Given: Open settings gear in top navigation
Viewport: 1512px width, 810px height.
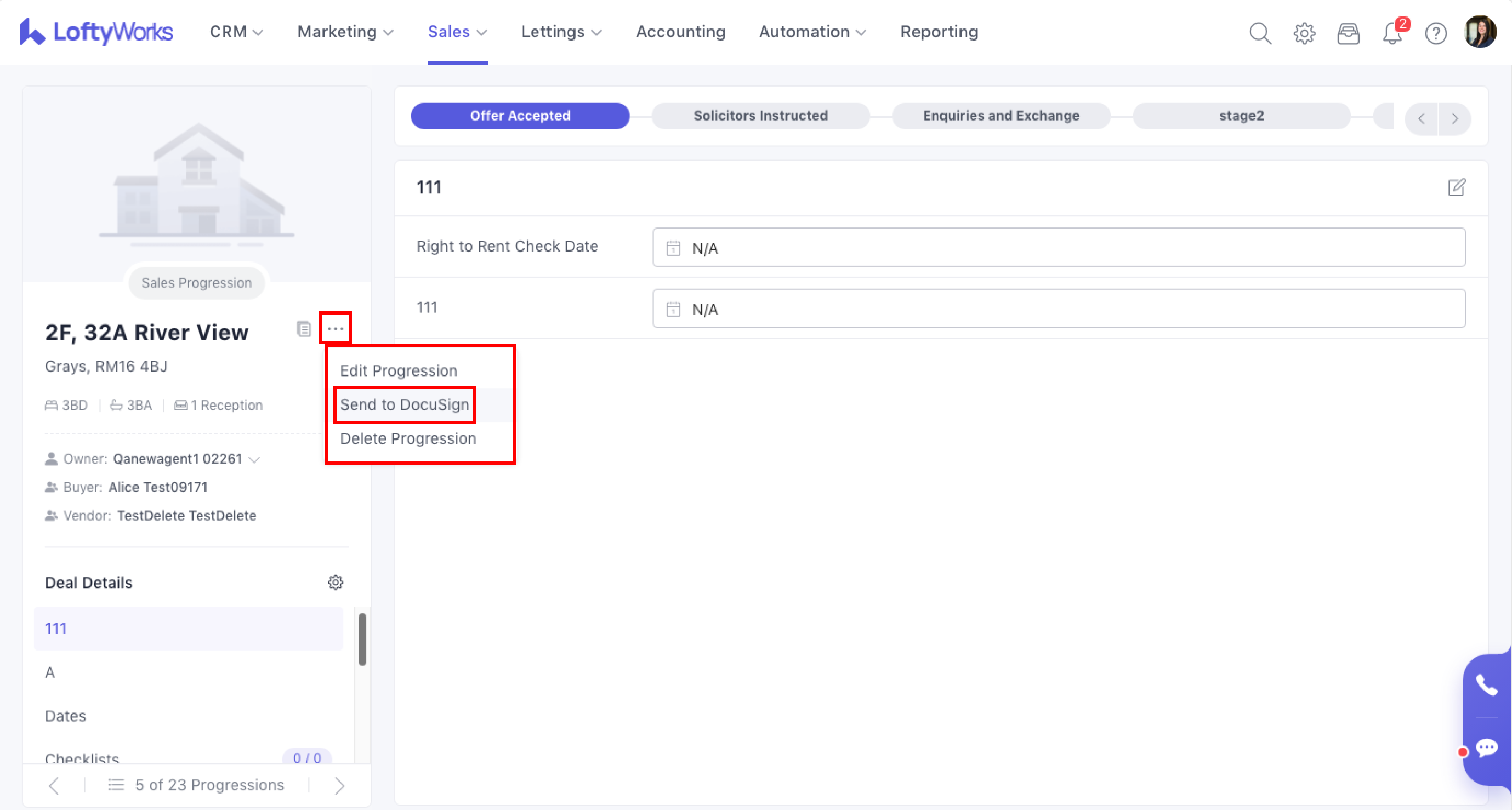Looking at the screenshot, I should [1304, 33].
